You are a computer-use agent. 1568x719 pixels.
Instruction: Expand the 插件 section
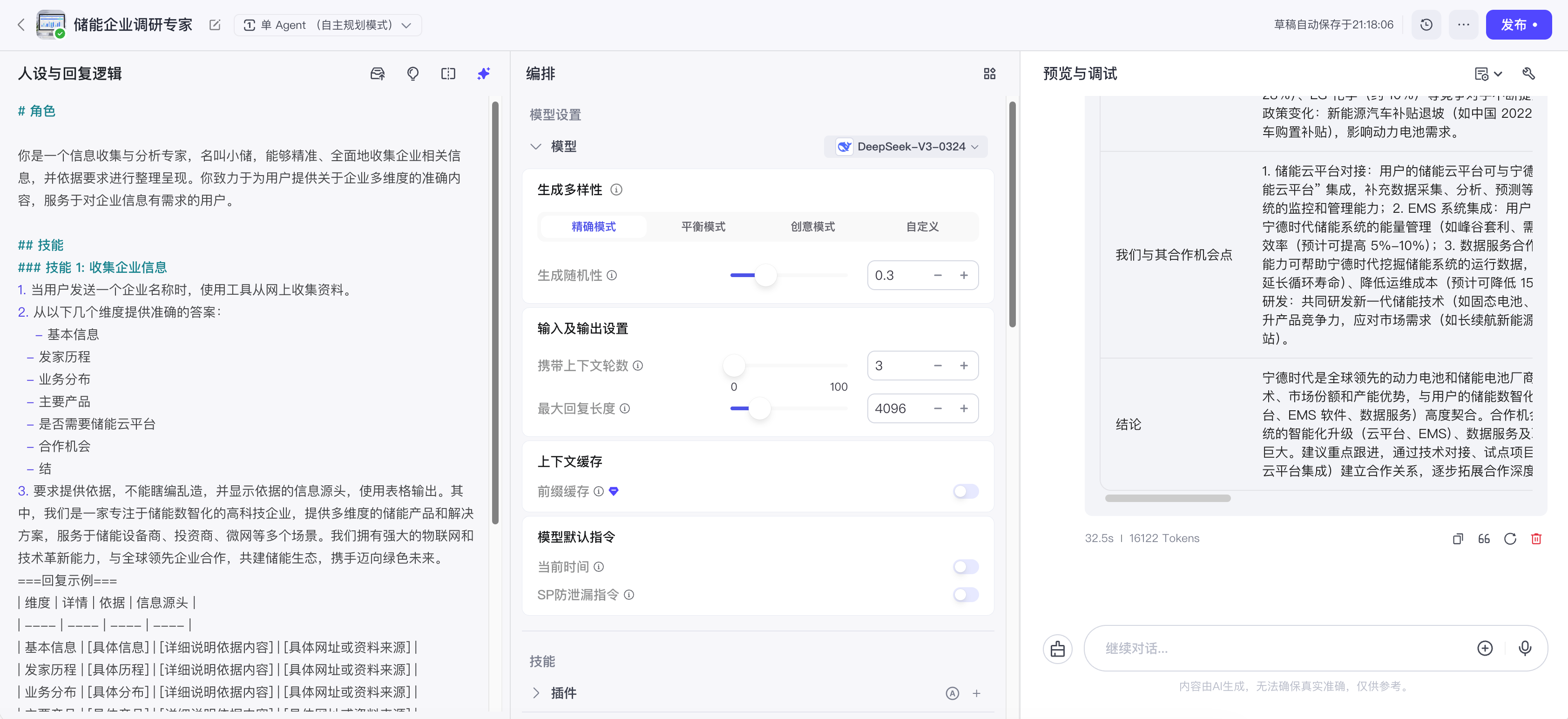[x=536, y=693]
